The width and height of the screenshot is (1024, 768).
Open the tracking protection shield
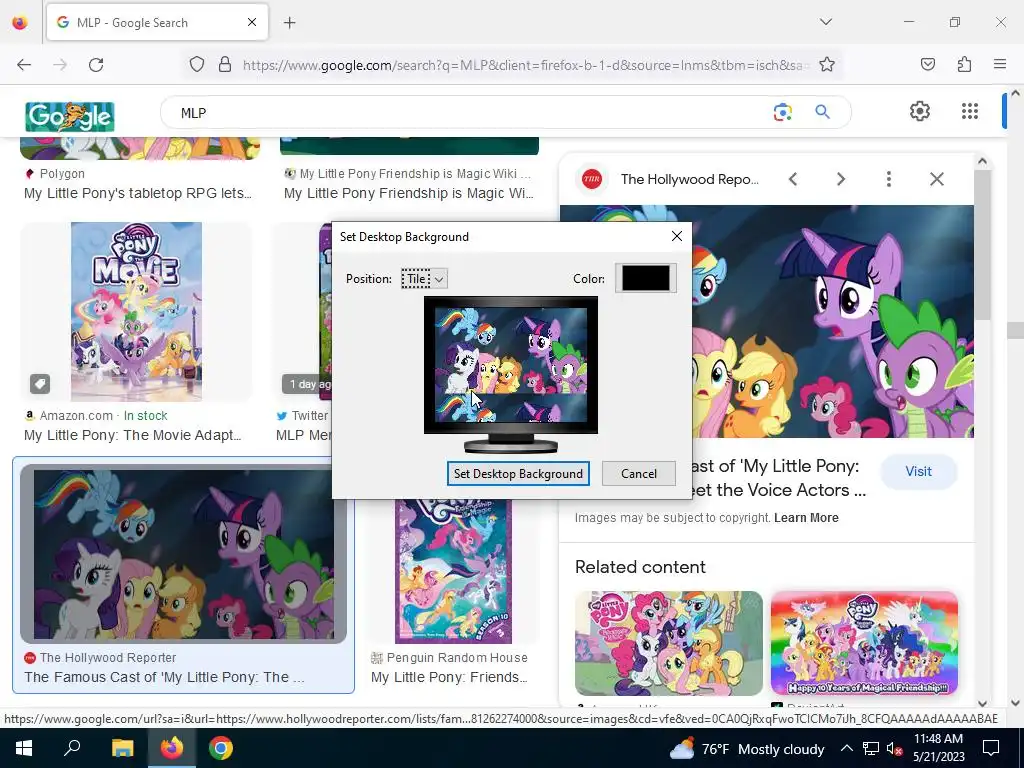197,65
